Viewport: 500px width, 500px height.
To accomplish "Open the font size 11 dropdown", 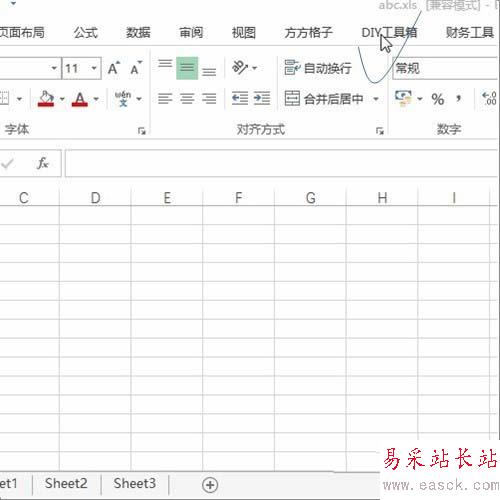I will [94, 68].
